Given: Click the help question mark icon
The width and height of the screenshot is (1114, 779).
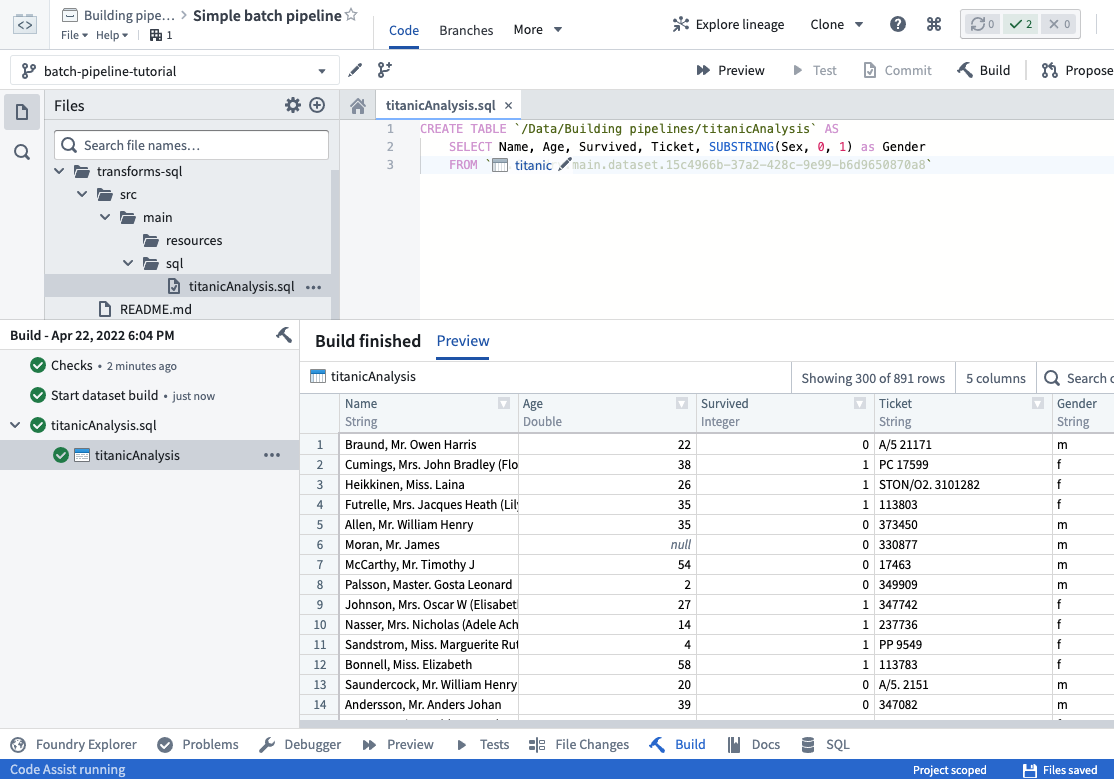Looking at the screenshot, I should tap(897, 24).
